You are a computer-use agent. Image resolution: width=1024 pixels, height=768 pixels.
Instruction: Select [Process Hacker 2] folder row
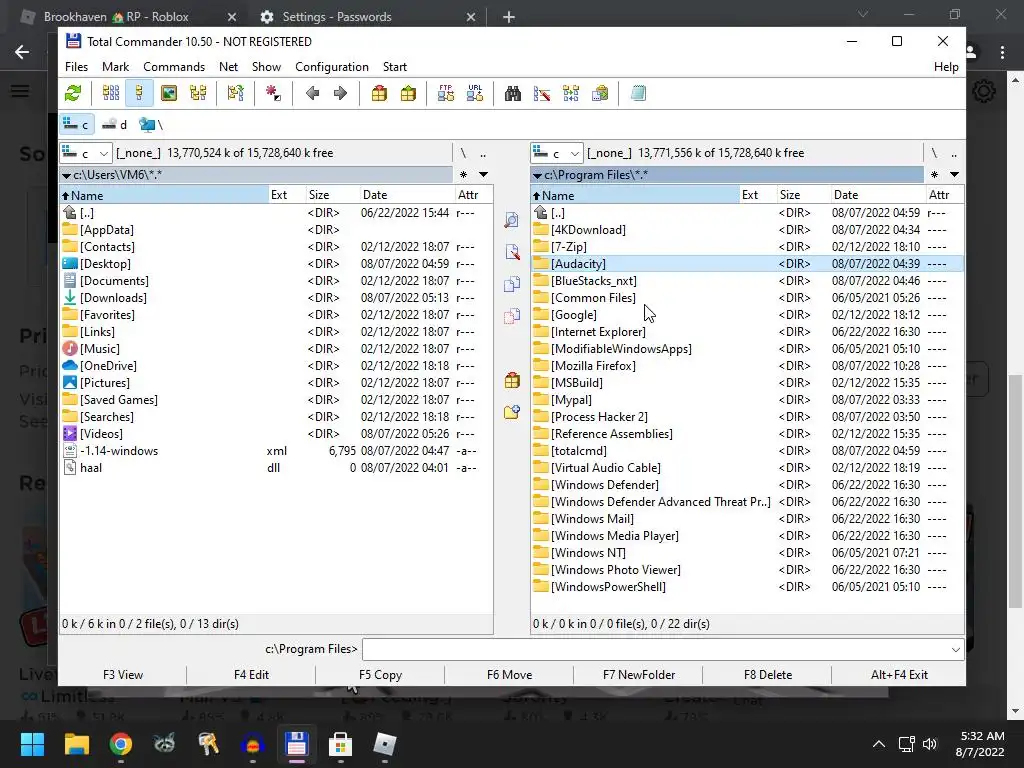click(747, 417)
